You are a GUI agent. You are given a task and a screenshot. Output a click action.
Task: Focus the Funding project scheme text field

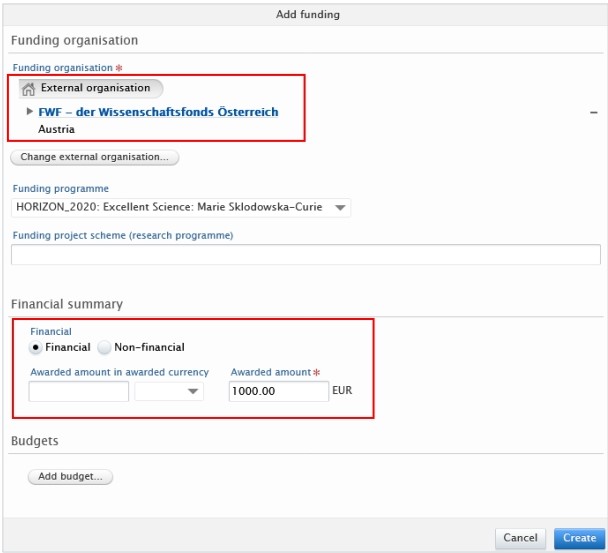coord(305,255)
